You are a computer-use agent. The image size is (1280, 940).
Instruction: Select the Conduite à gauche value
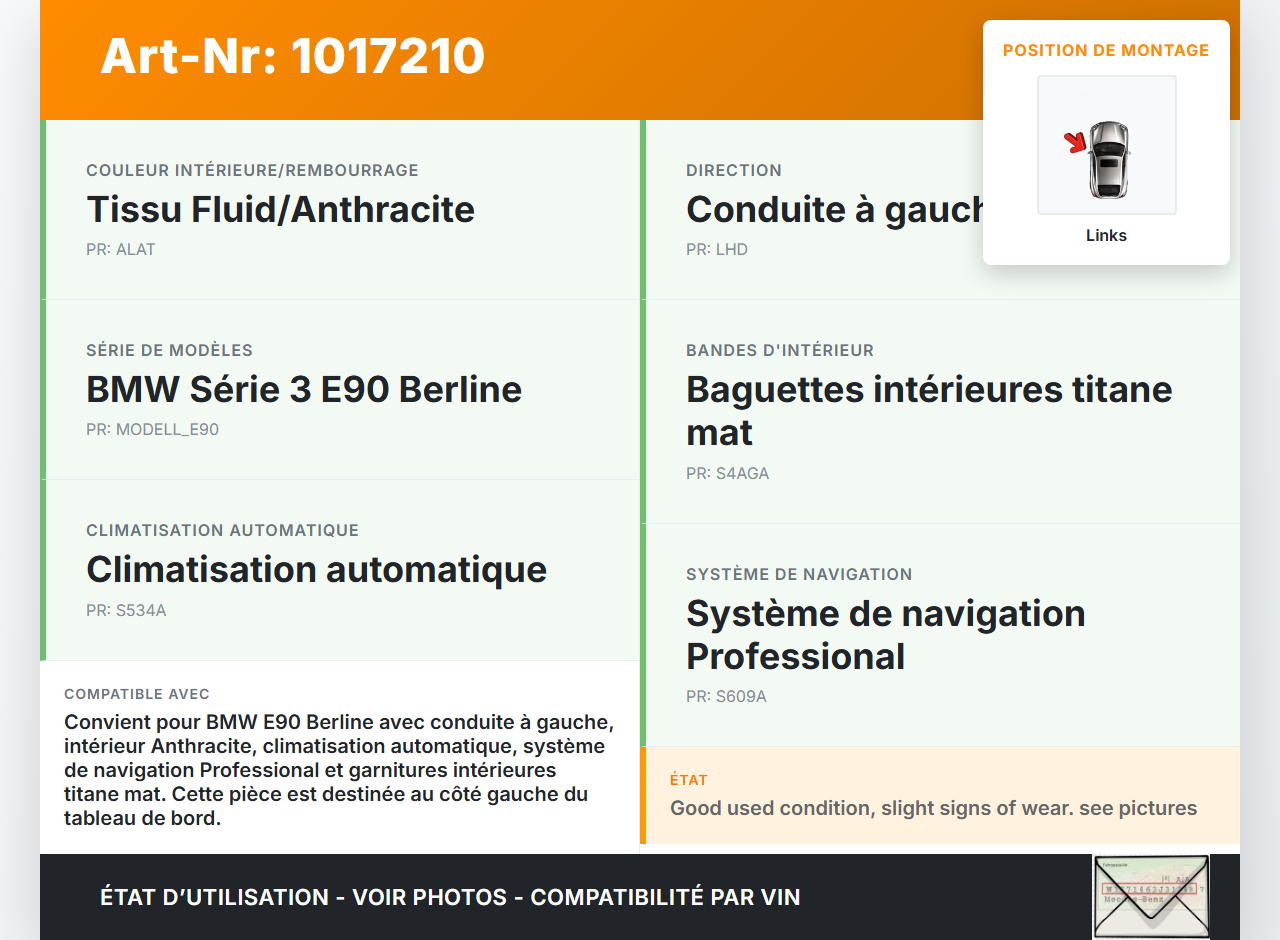tap(835, 209)
